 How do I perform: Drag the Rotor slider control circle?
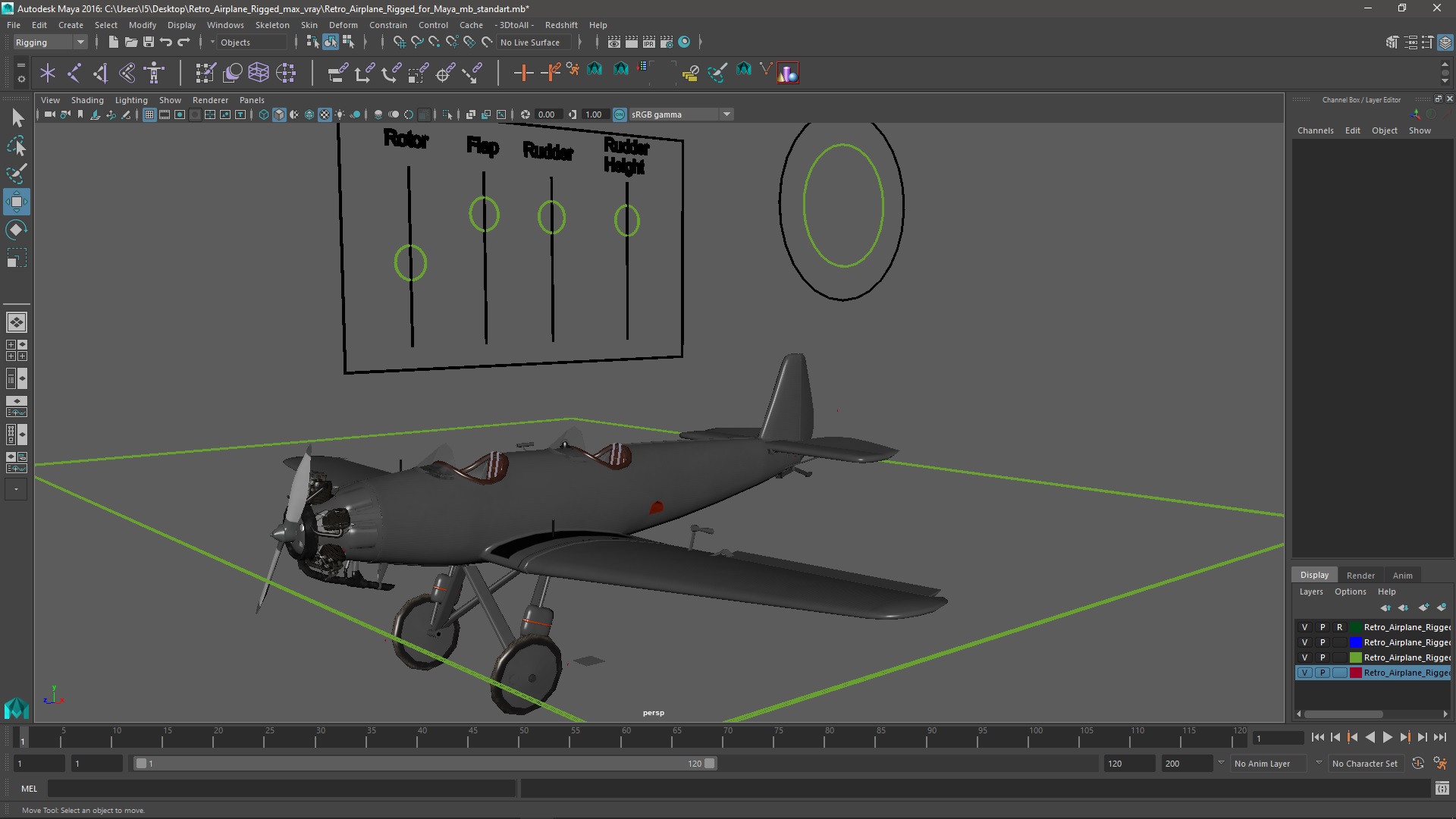tap(409, 261)
